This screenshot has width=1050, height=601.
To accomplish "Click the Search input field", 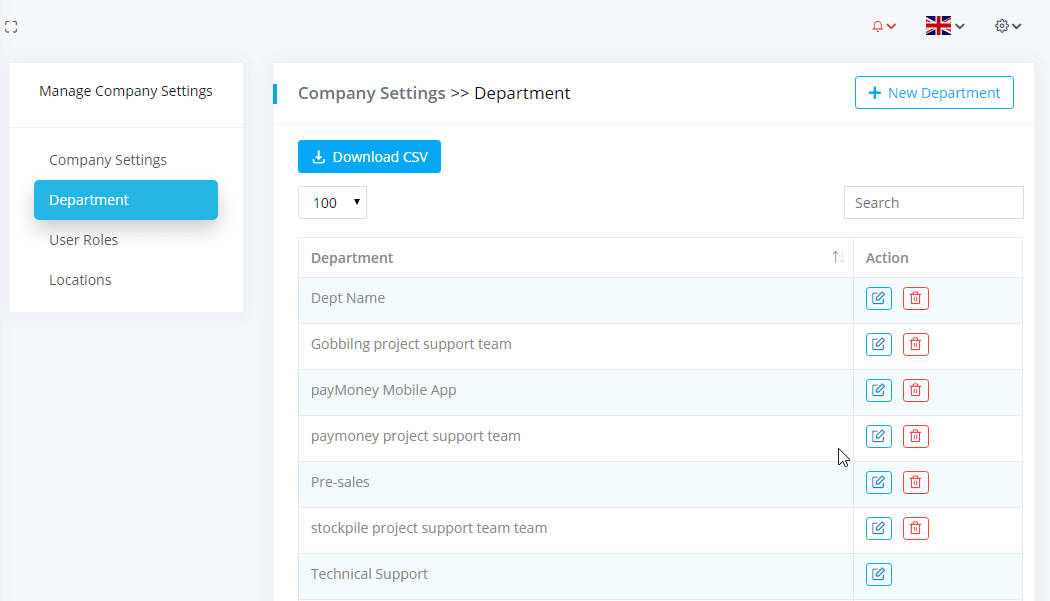I will [933, 203].
